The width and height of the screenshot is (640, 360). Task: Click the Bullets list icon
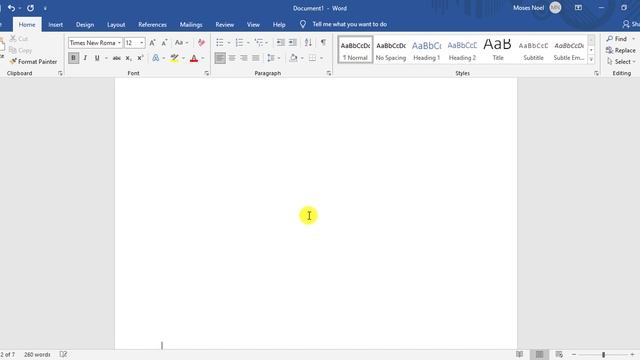coord(220,42)
